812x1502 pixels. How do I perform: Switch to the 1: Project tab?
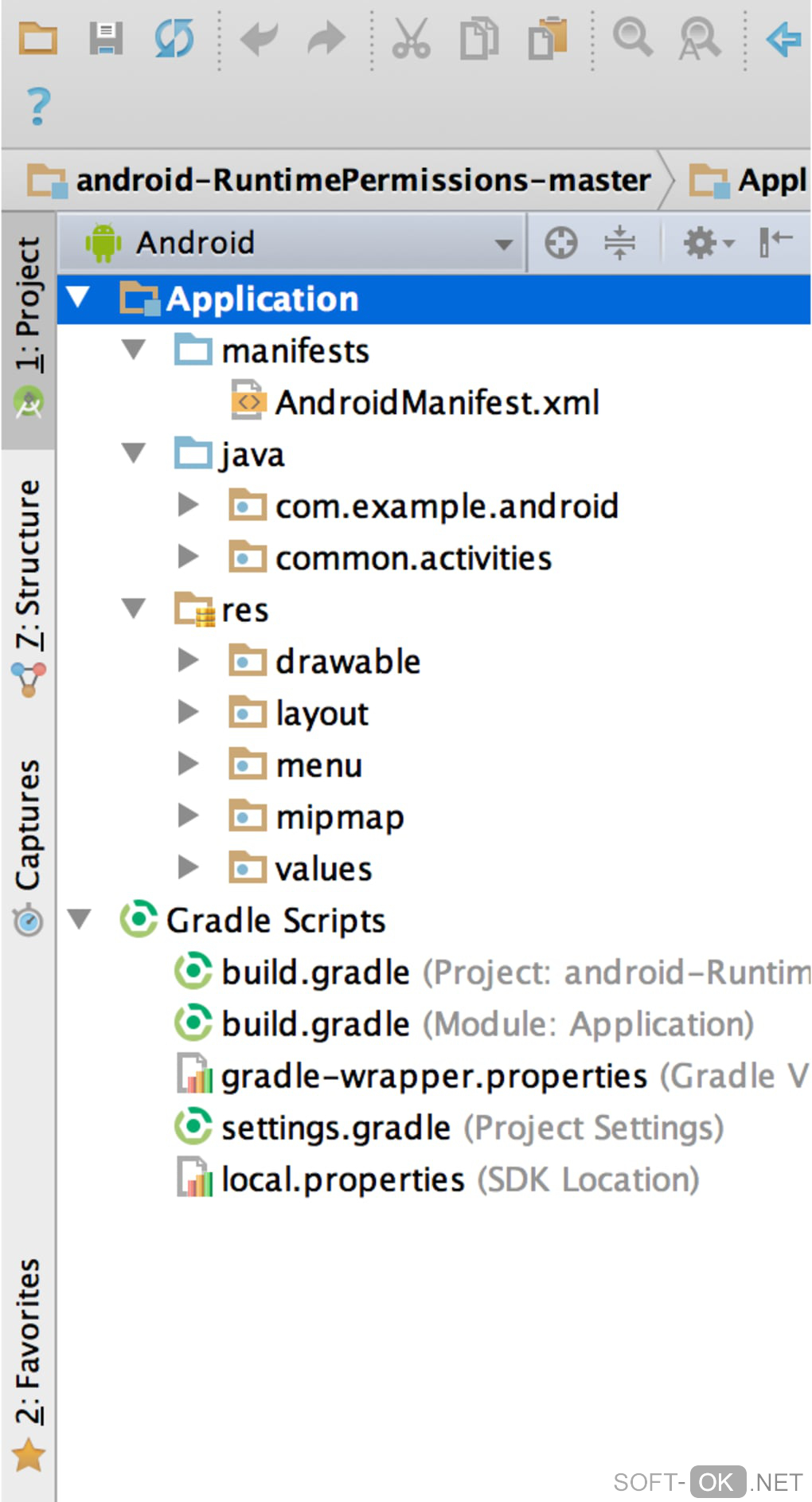click(x=28, y=328)
